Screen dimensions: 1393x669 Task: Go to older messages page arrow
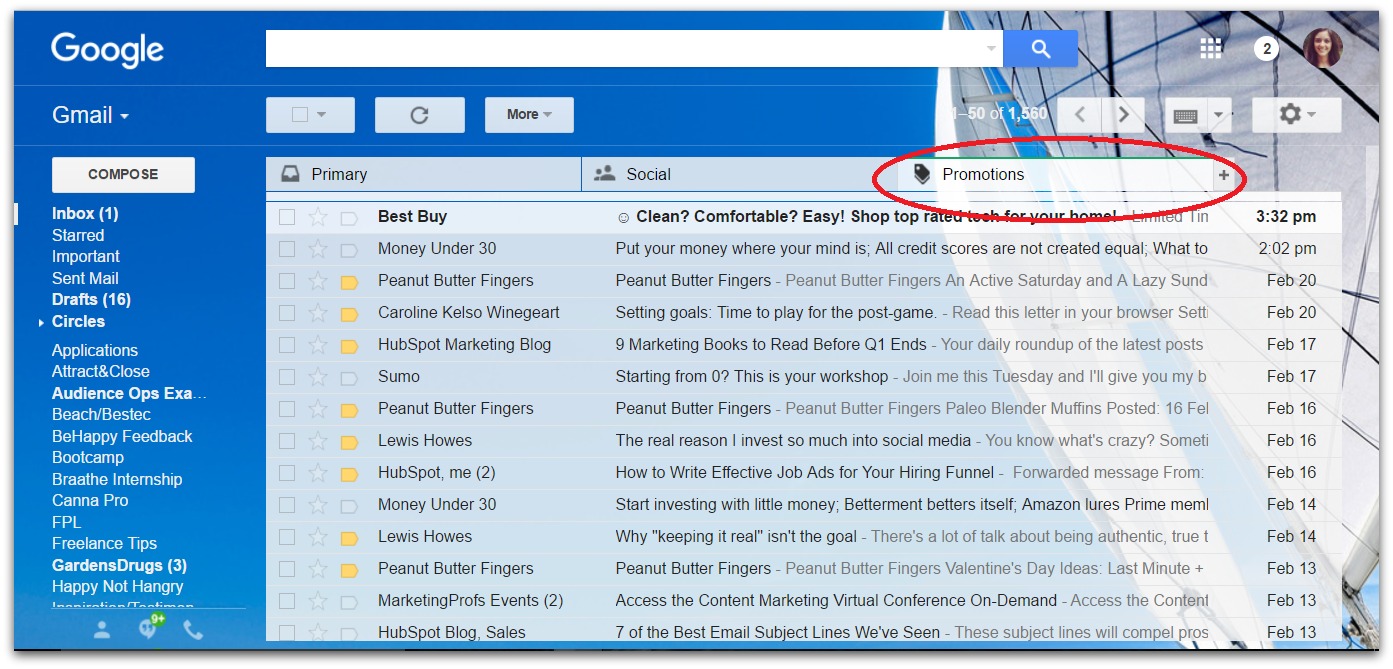[x=1124, y=115]
